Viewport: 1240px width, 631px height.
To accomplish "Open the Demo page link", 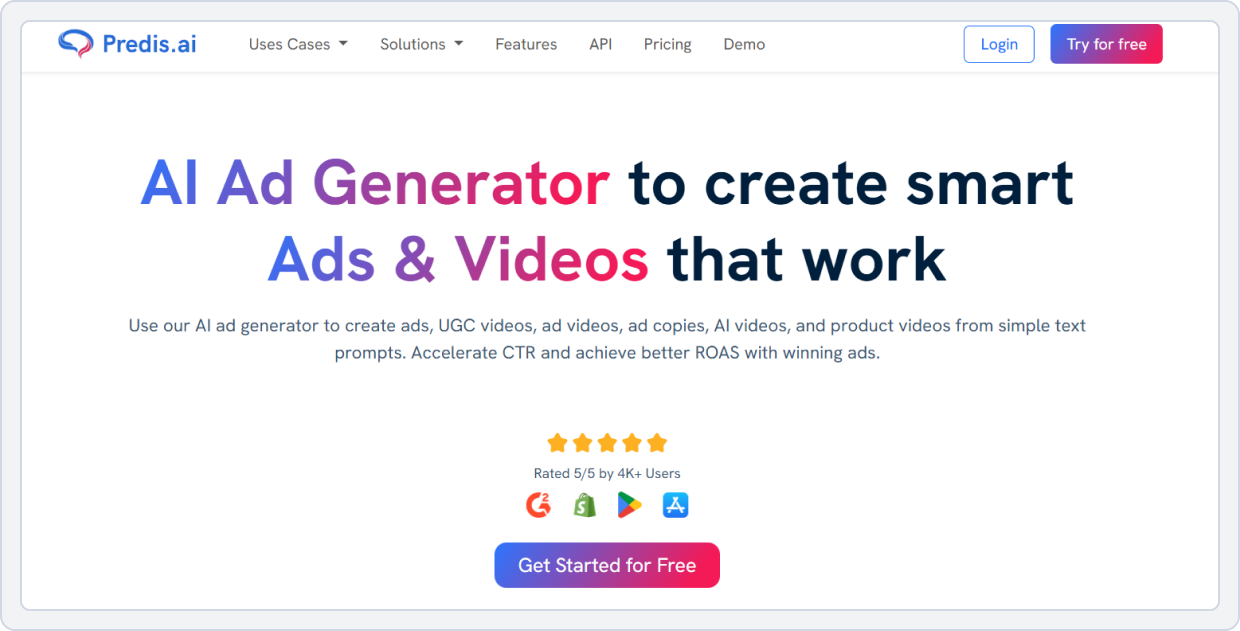I will [744, 44].
